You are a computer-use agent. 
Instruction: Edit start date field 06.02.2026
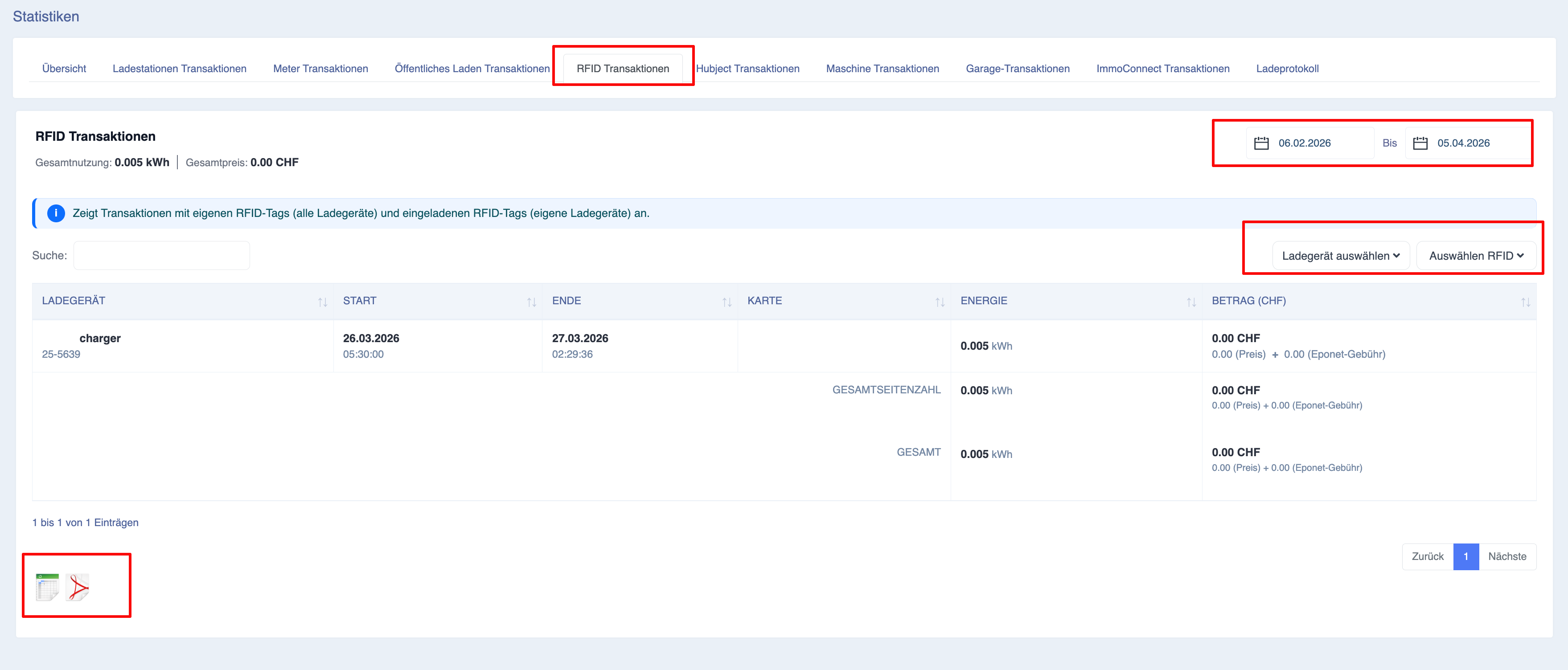[1310, 143]
